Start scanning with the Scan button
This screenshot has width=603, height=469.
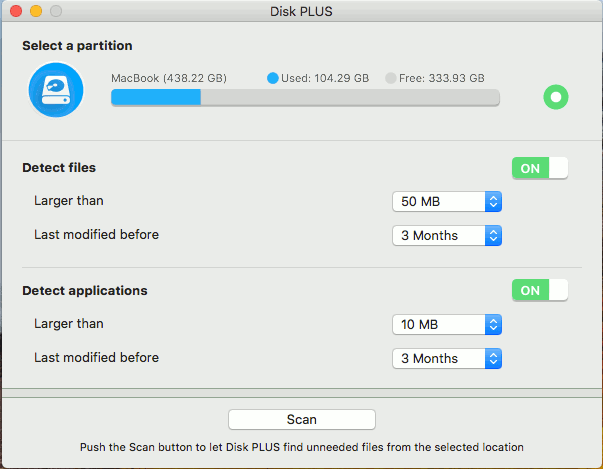(x=302, y=419)
